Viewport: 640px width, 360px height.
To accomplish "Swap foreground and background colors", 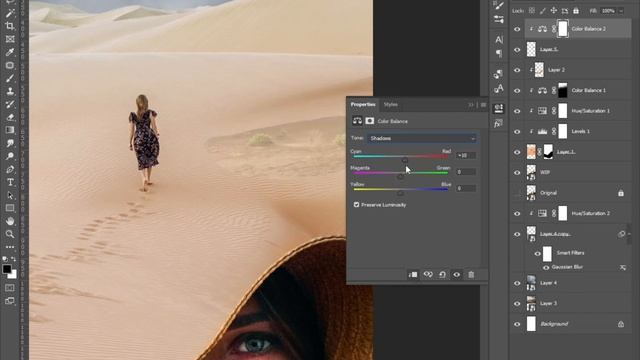I will [x=13, y=259].
